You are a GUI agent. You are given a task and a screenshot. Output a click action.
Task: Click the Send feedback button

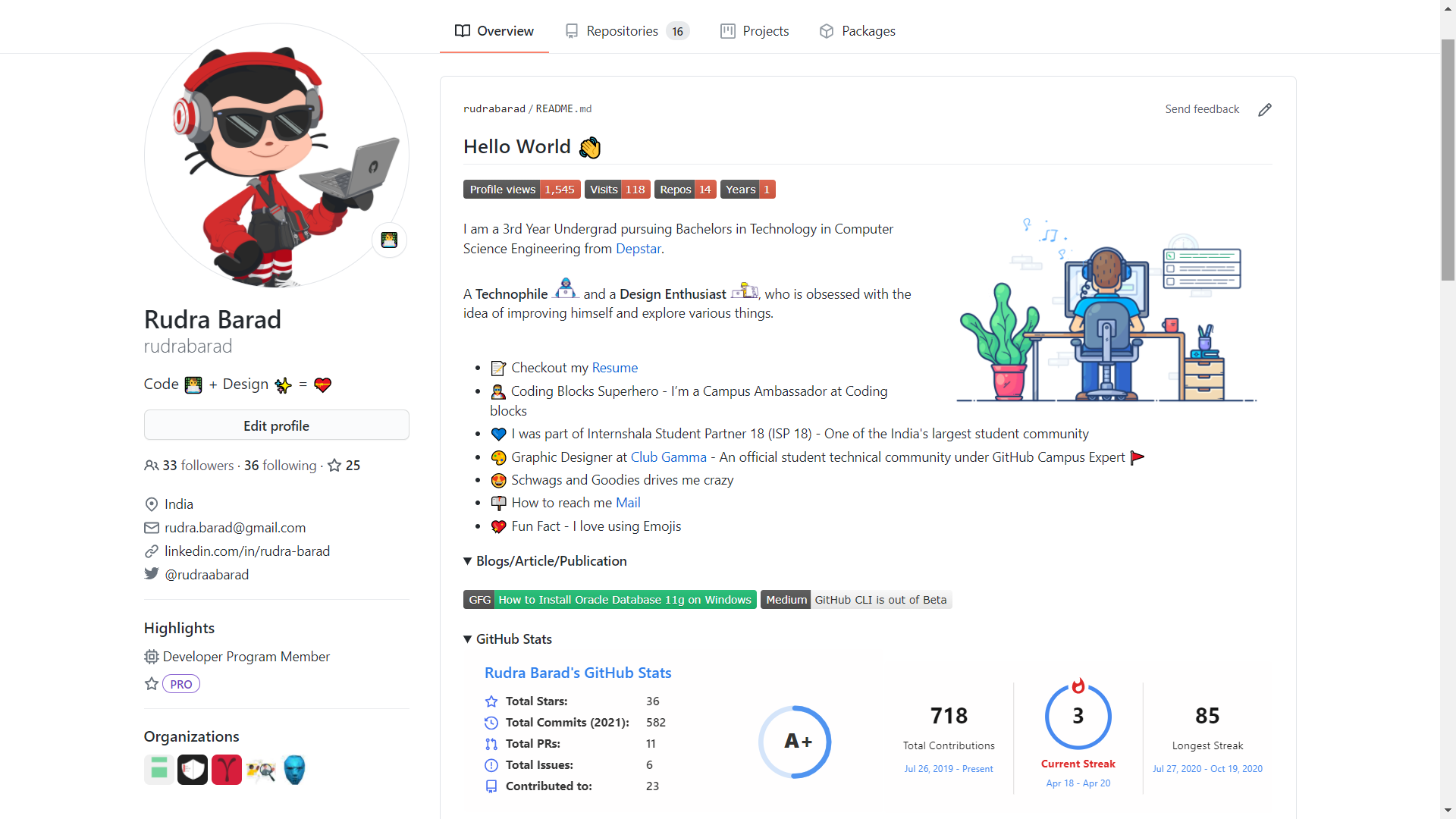click(x=1201, y=109)
